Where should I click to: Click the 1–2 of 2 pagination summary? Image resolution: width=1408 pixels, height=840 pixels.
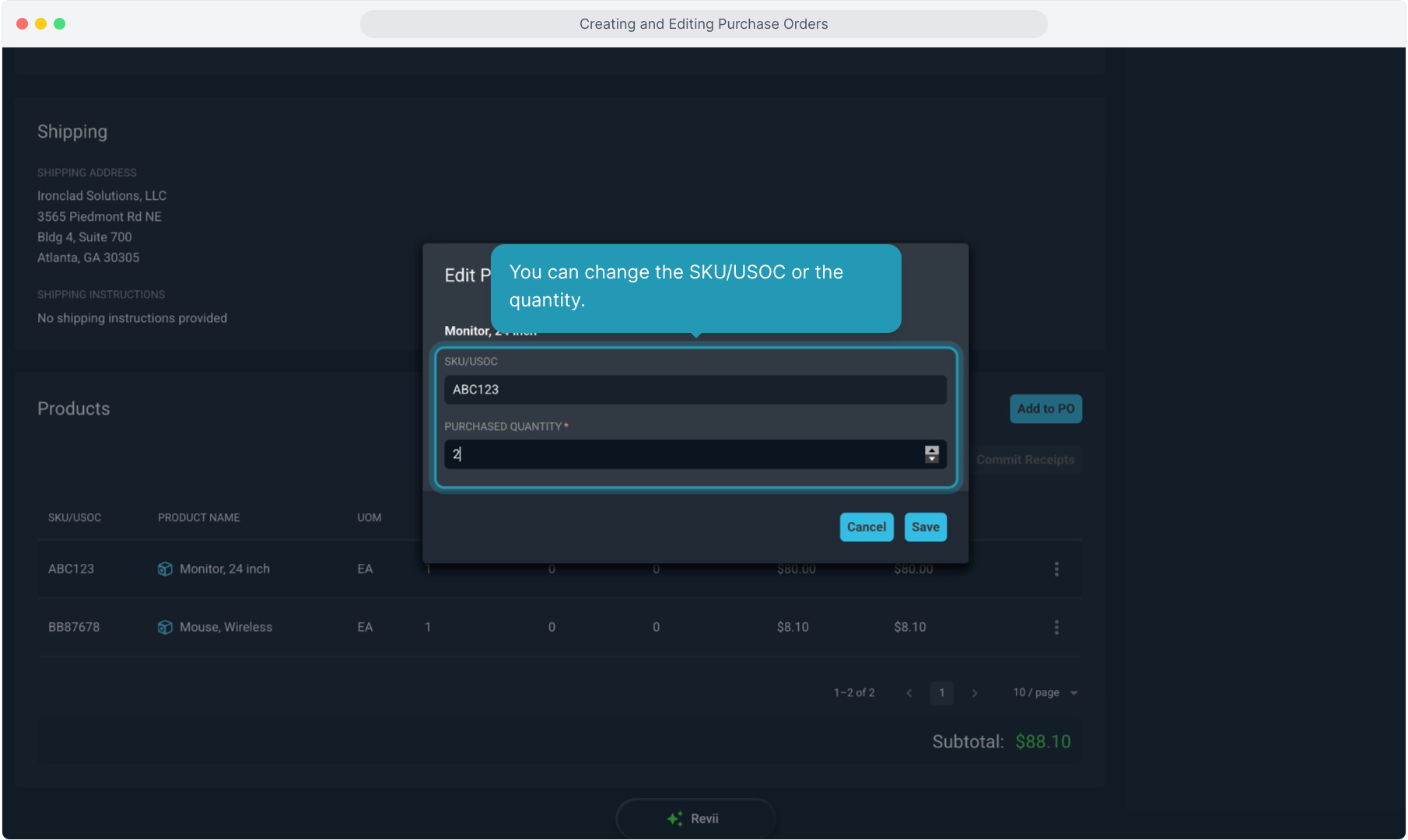coord(854,693)
